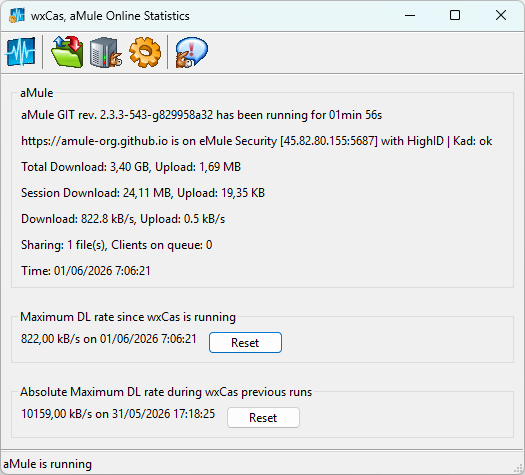Click the save online statistics folder icon
Screen dimensions: 525x475
67,52
